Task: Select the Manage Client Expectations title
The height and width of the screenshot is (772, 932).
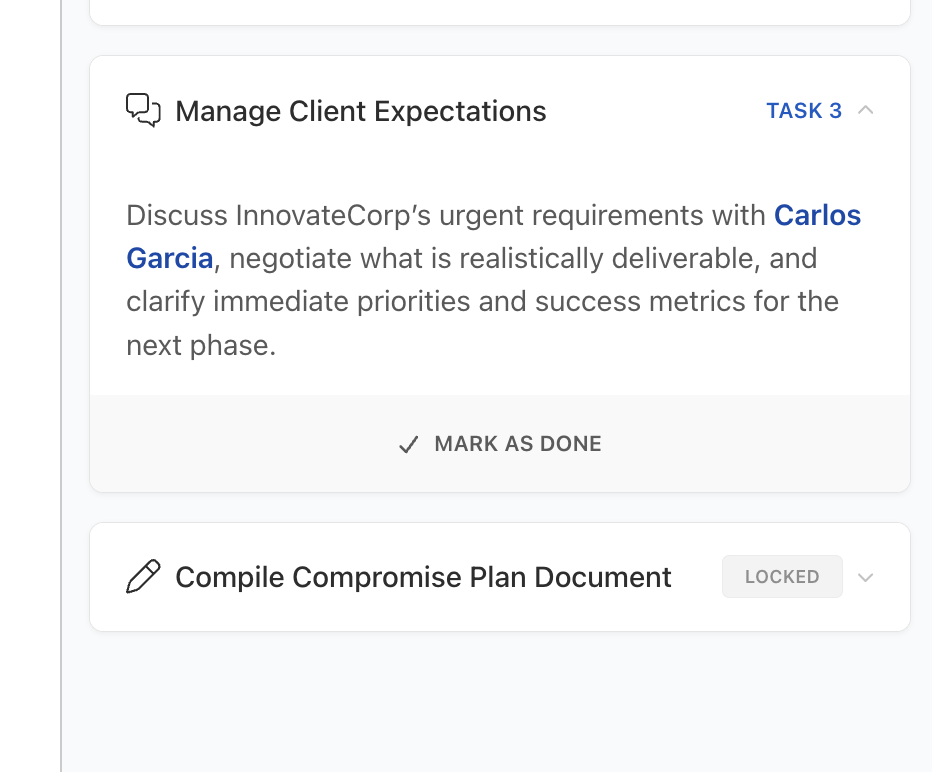Action: coord(360,111)
